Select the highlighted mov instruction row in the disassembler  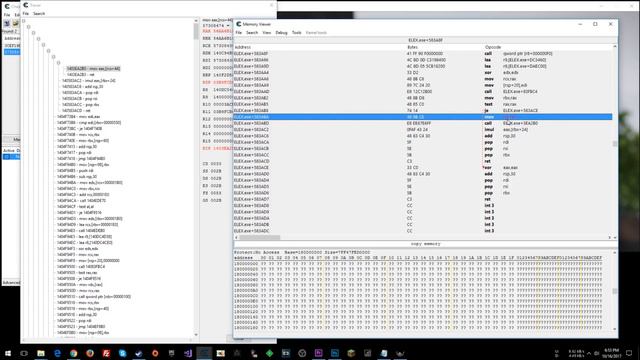click(422, 117)
